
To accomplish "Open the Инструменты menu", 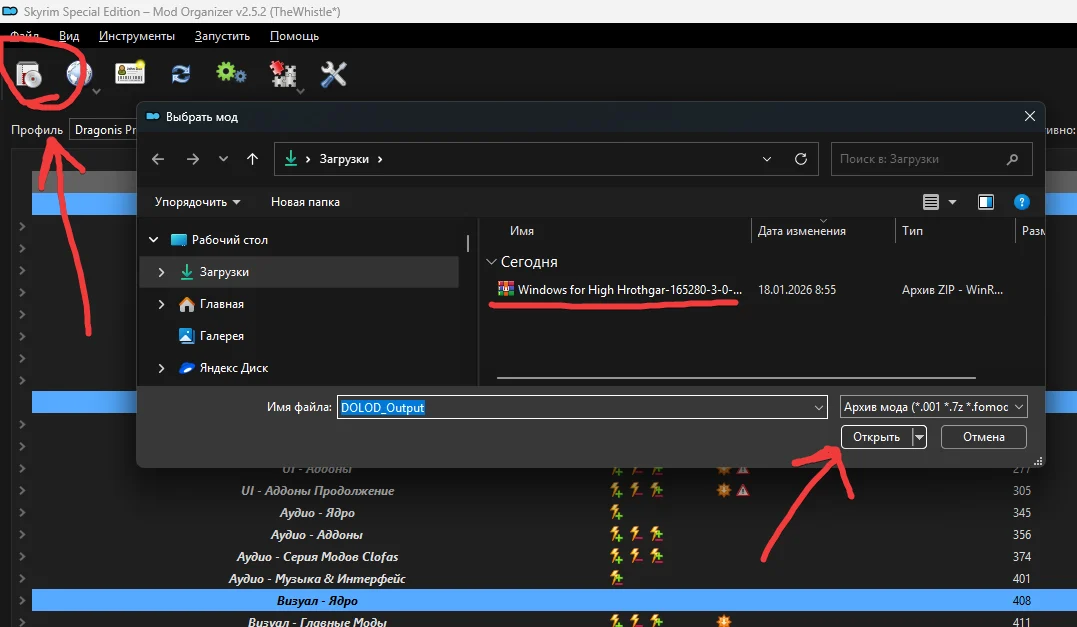I will [x=137, y=36].
